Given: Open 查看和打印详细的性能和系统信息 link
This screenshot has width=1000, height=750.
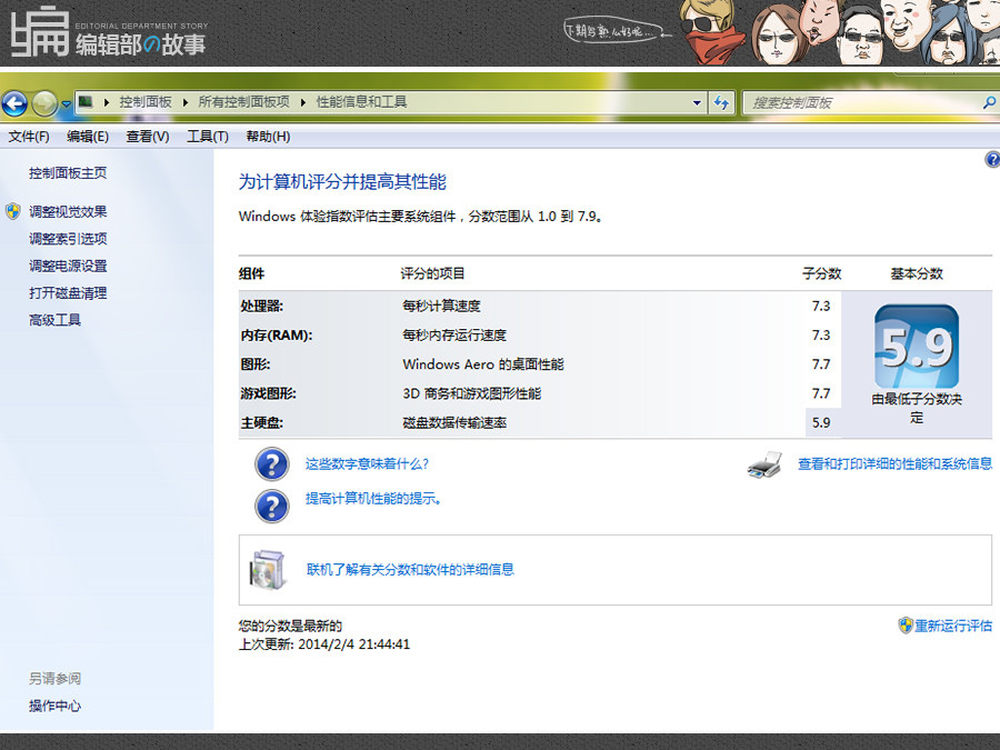Looking at the screenshot, I should 894,464.
